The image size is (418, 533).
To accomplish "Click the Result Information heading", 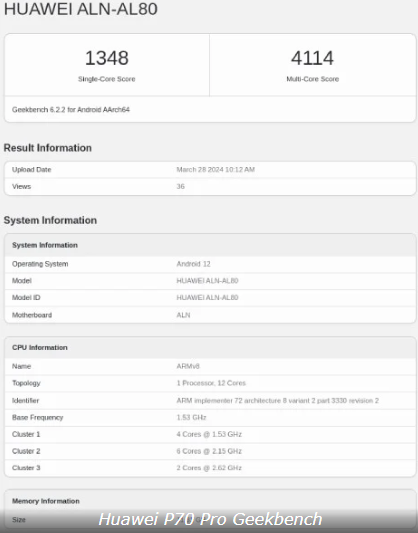I will point(48,148).
